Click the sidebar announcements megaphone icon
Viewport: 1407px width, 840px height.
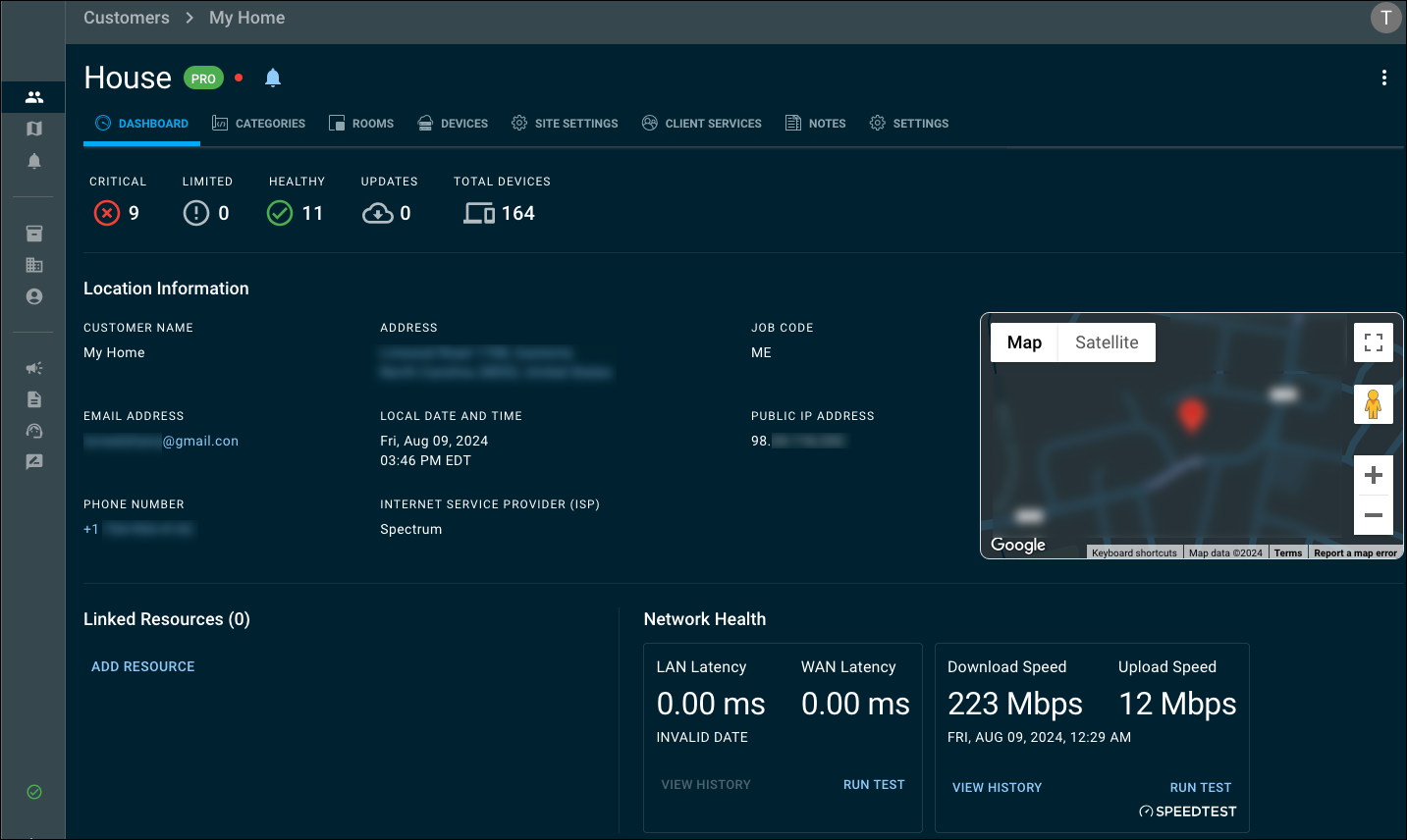click(34, 368)
